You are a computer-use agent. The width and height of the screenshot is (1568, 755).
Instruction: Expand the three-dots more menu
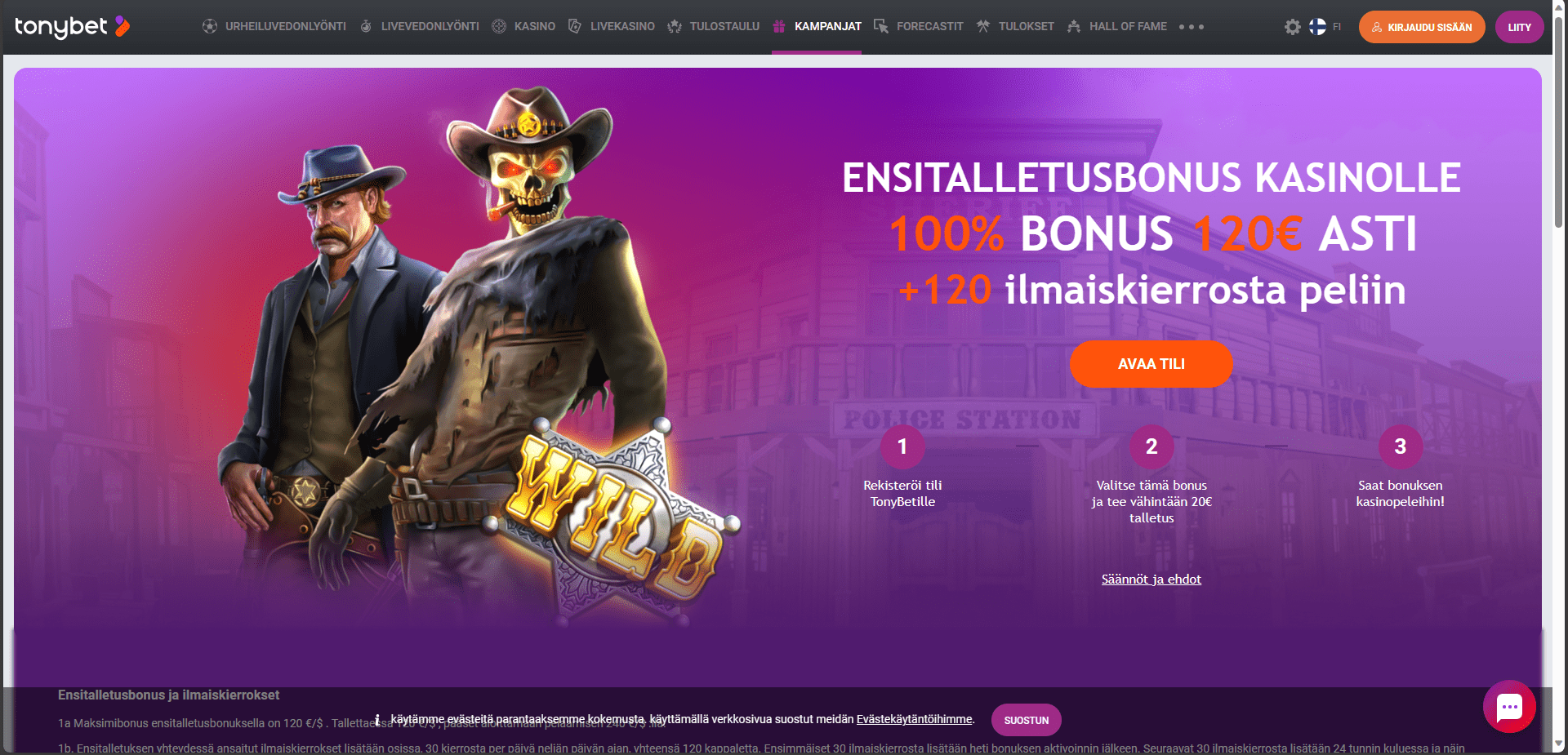[1192, 27]
